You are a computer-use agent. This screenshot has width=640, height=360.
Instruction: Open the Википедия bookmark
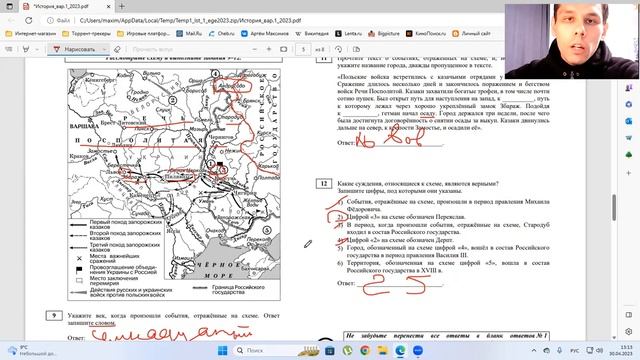[x=312, y=33]
